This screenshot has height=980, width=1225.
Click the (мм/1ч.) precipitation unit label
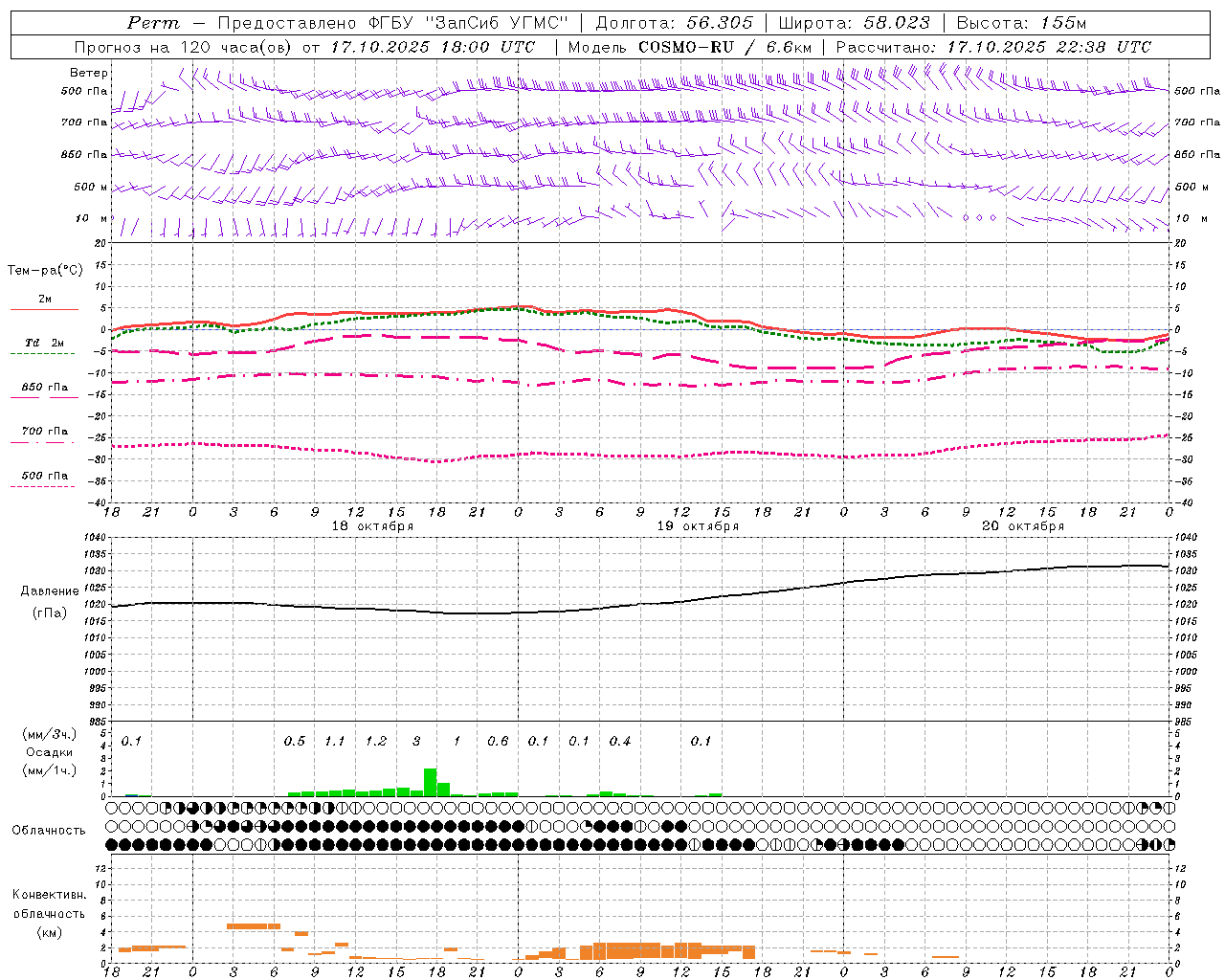point(50,770)
